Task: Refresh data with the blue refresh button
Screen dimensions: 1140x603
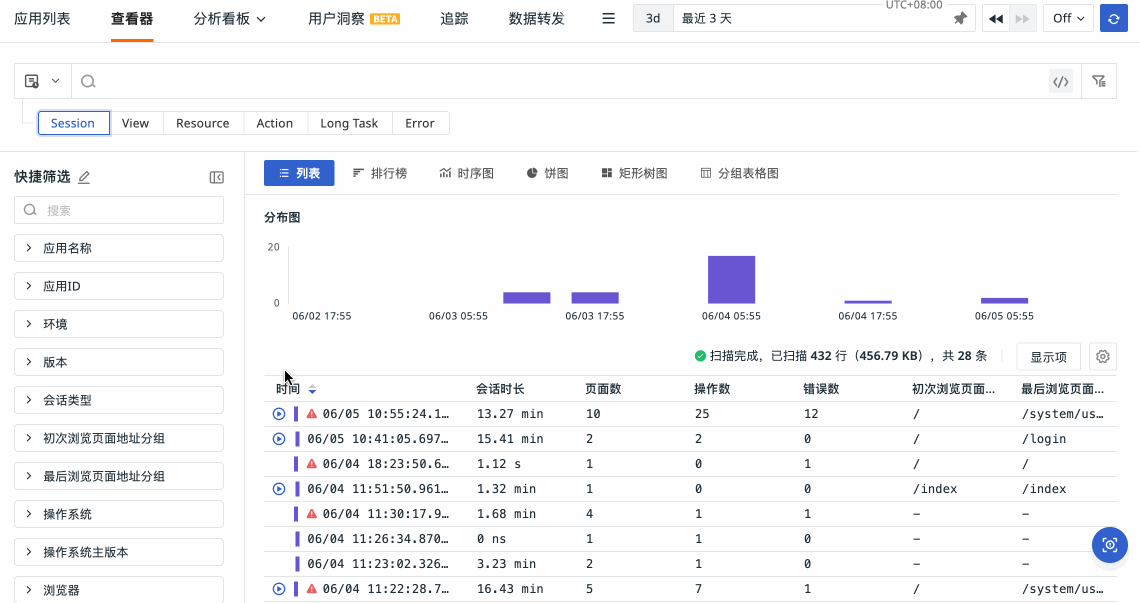Action: click(1113, 19)
